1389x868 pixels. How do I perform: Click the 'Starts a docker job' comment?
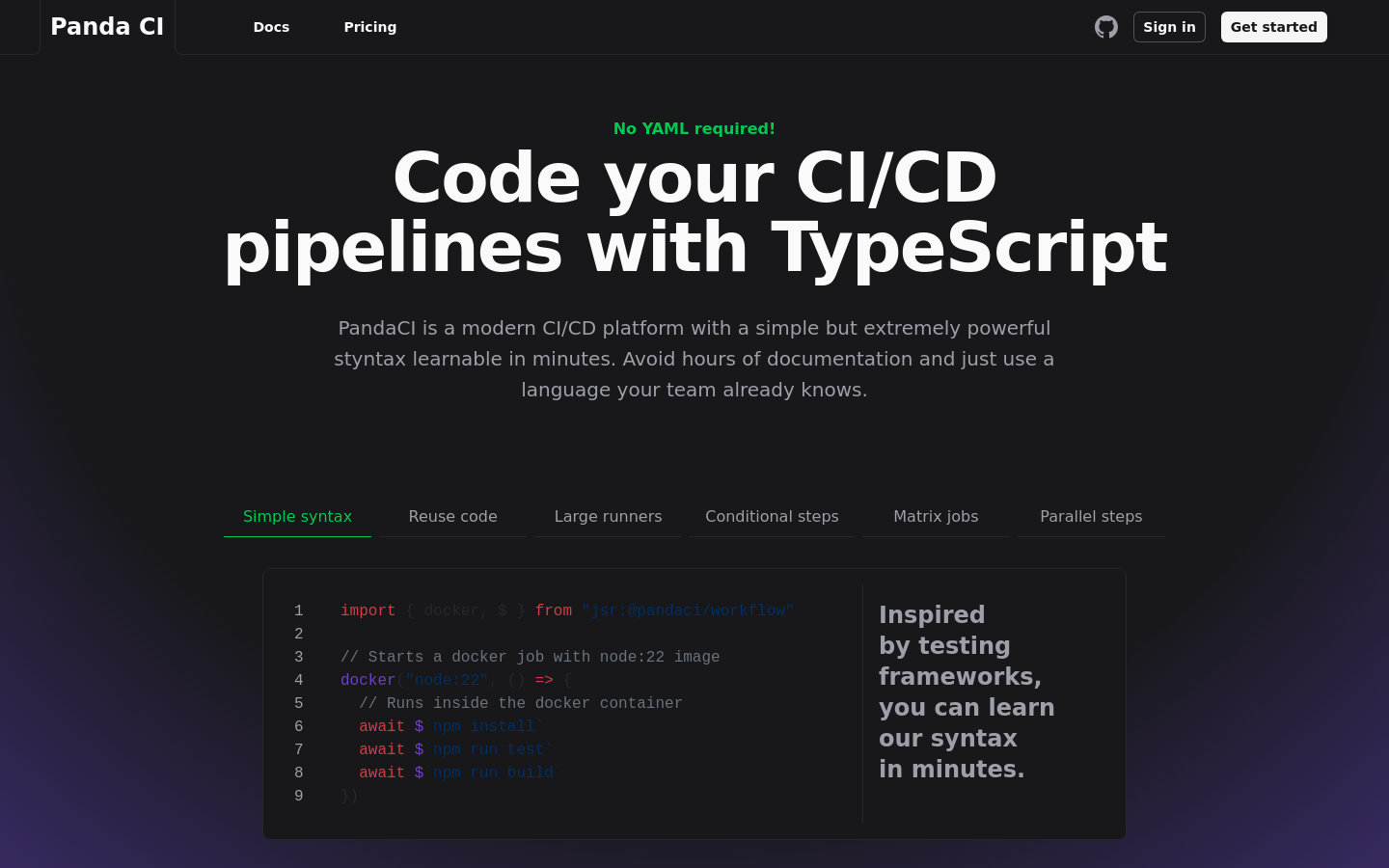[530, 657]
